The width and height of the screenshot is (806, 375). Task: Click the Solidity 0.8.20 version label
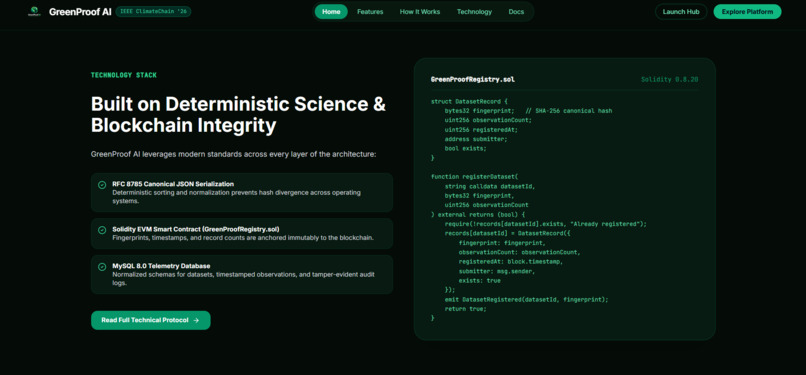670,80
